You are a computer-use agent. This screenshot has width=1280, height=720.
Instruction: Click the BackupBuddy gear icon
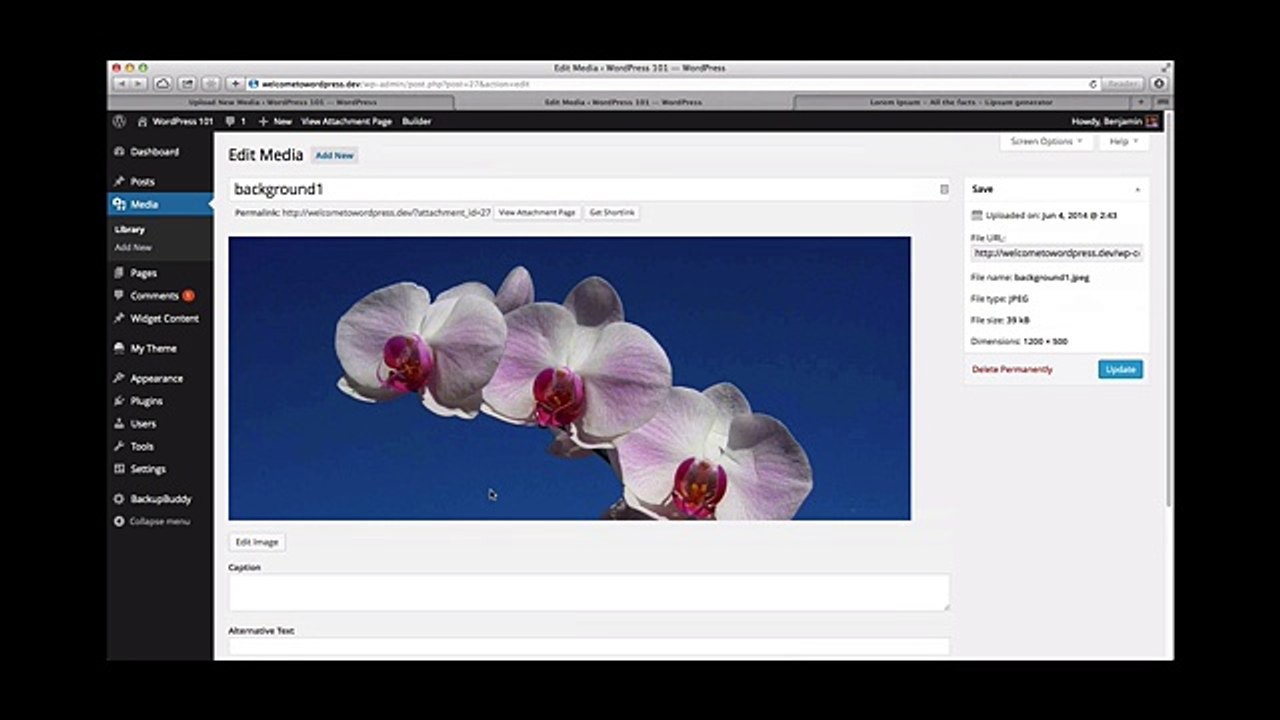(x=119, y=499)
